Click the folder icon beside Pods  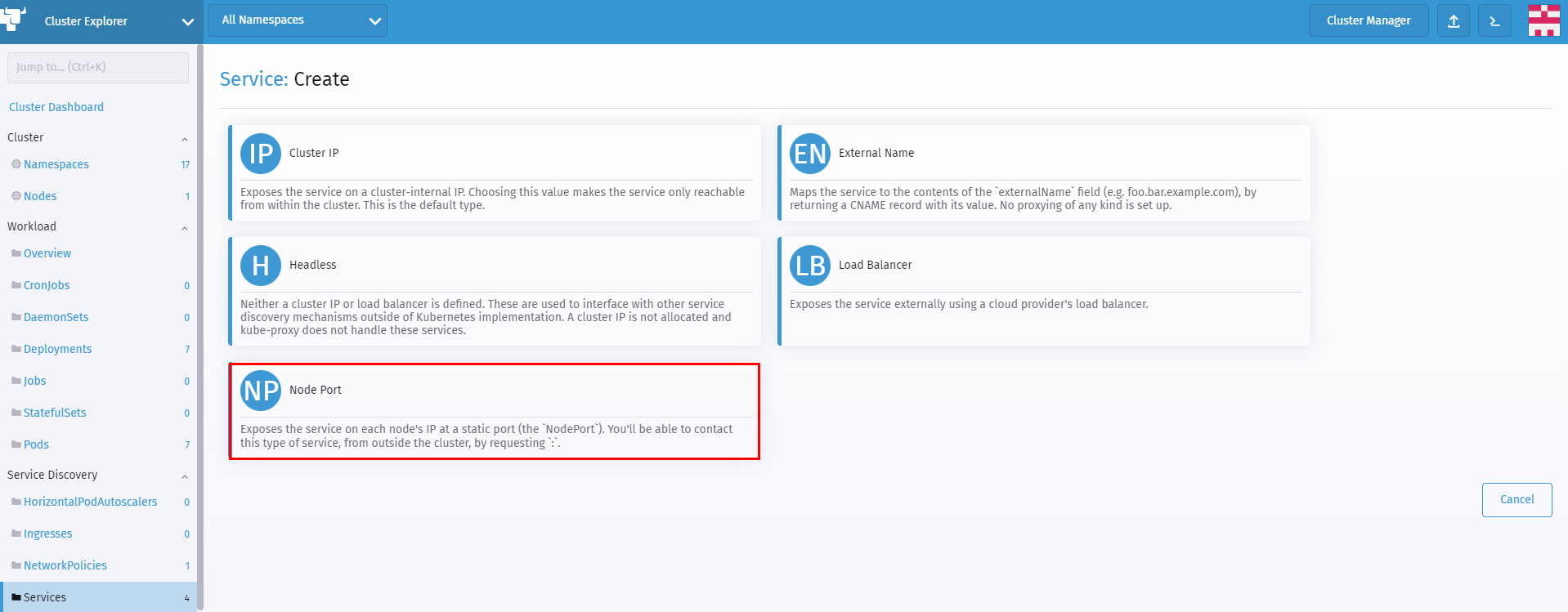click(x=16, y=444)
